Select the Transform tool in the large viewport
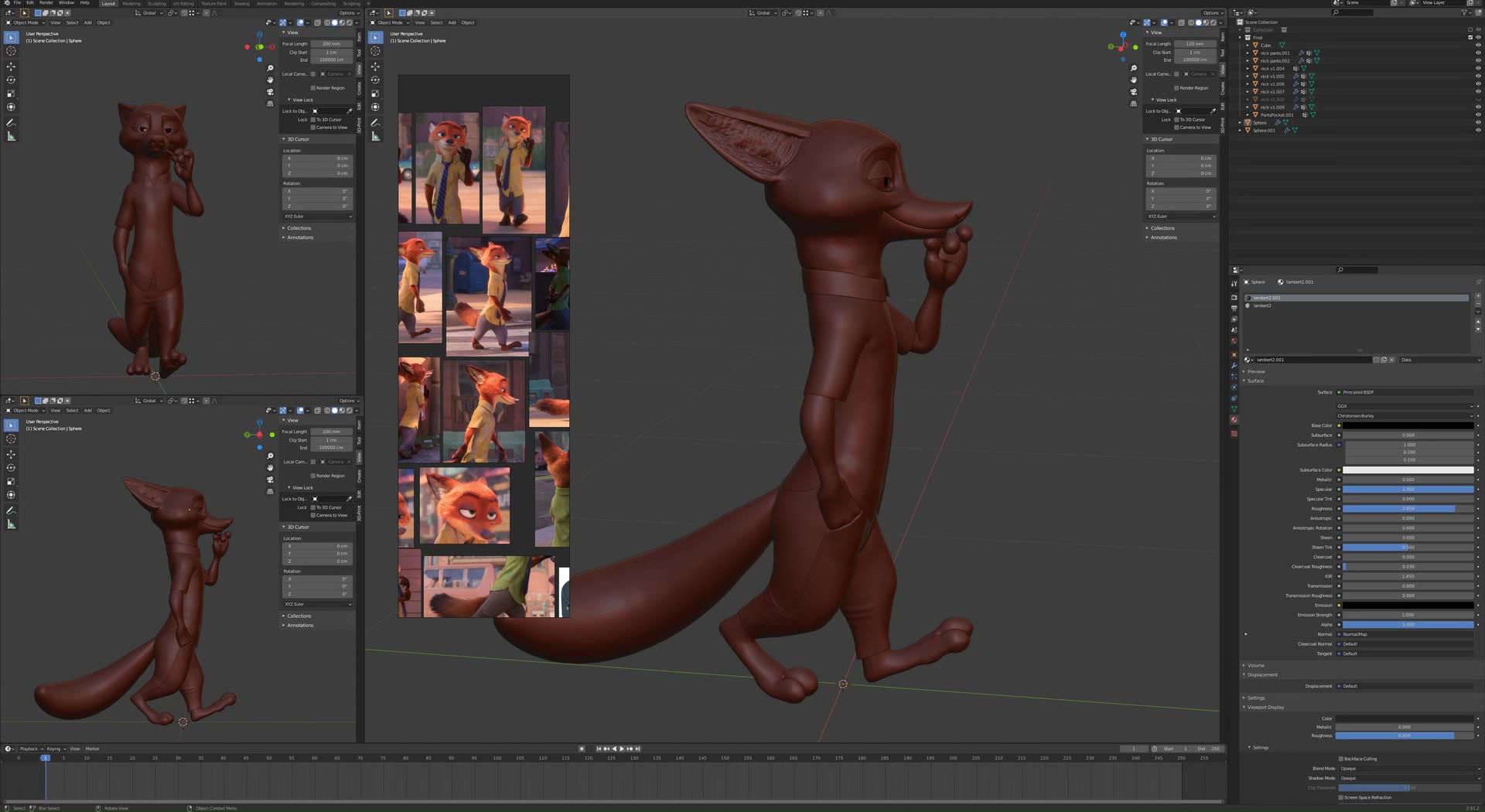The width and height of the screenshot is (1485, 812). (x=375, y=107)
